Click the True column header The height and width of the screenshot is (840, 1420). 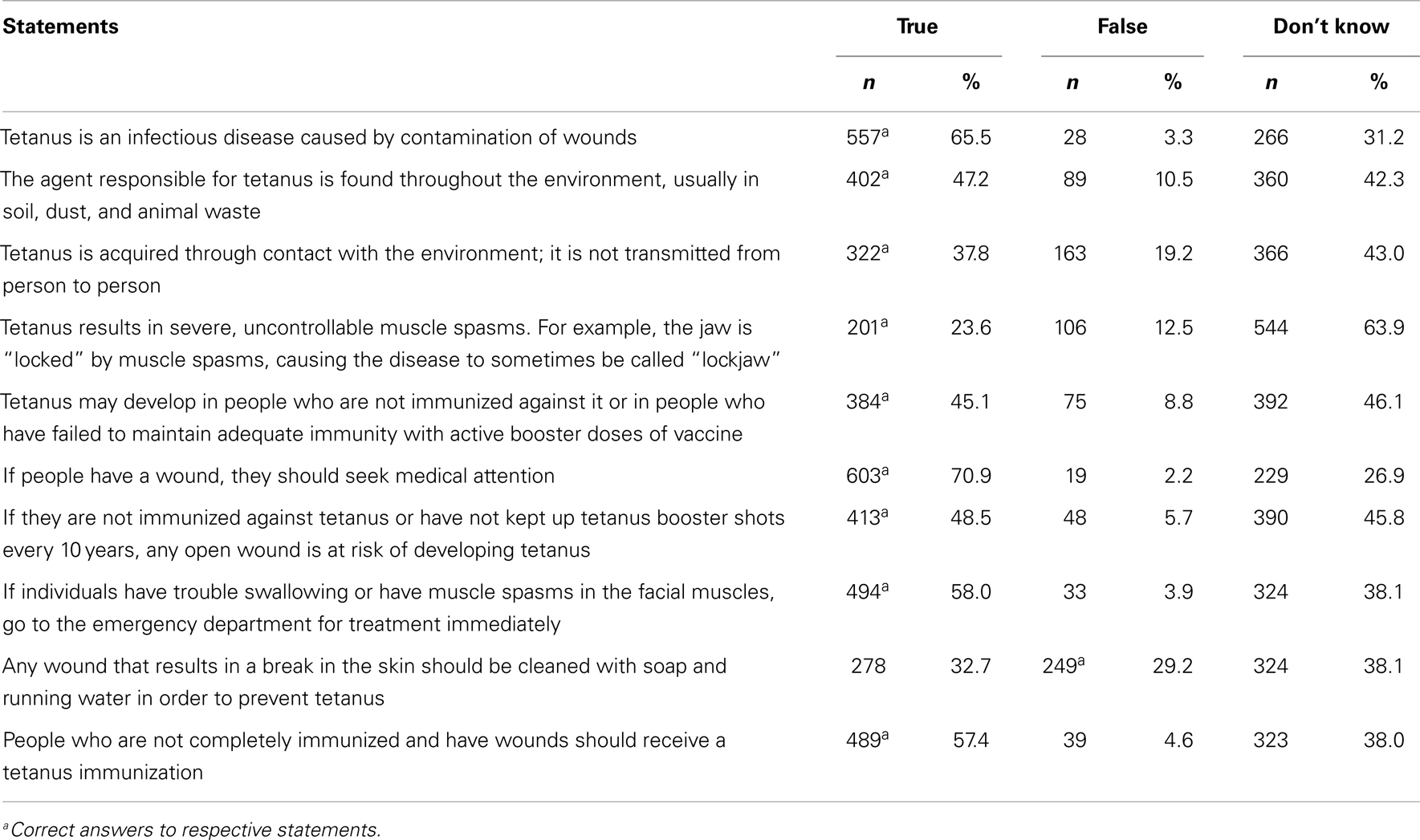point(917,26)
